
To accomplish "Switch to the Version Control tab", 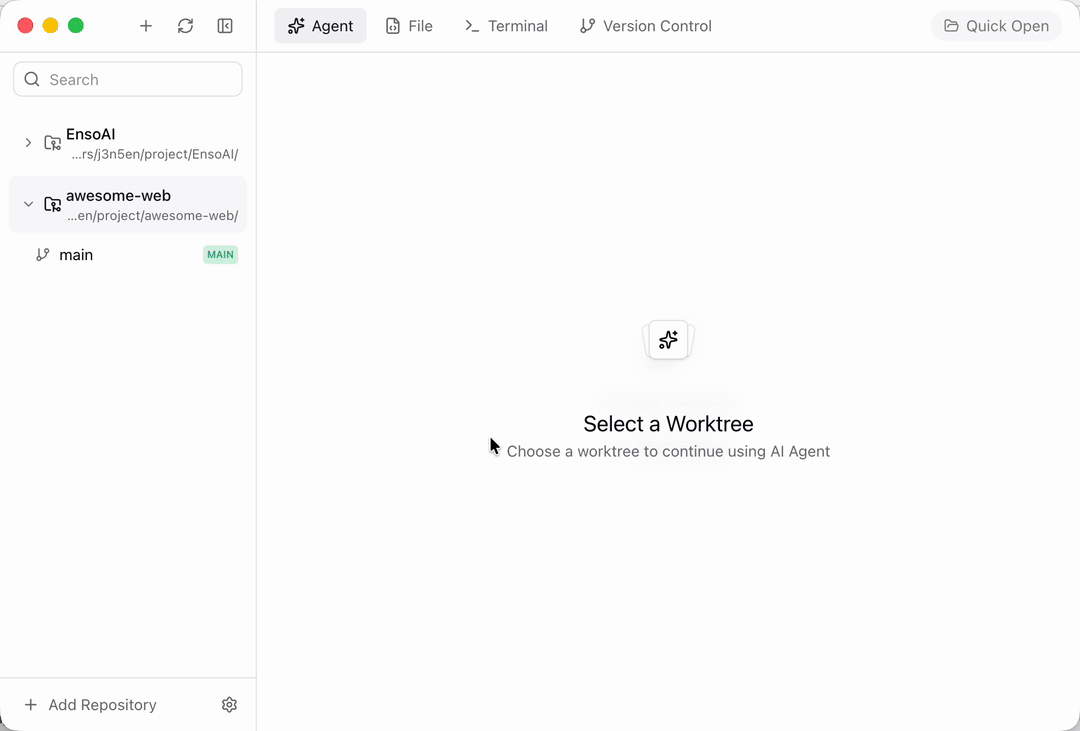I will [644, 25].
